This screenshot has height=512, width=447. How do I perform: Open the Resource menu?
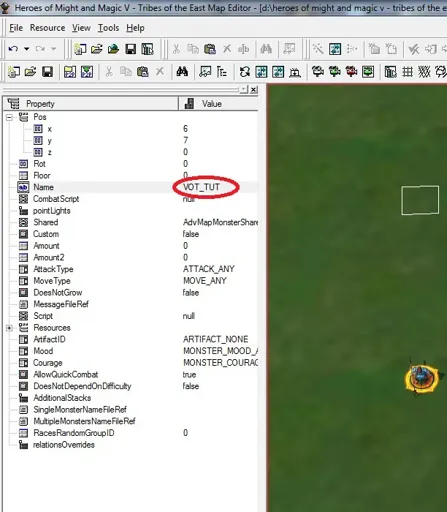48,28
